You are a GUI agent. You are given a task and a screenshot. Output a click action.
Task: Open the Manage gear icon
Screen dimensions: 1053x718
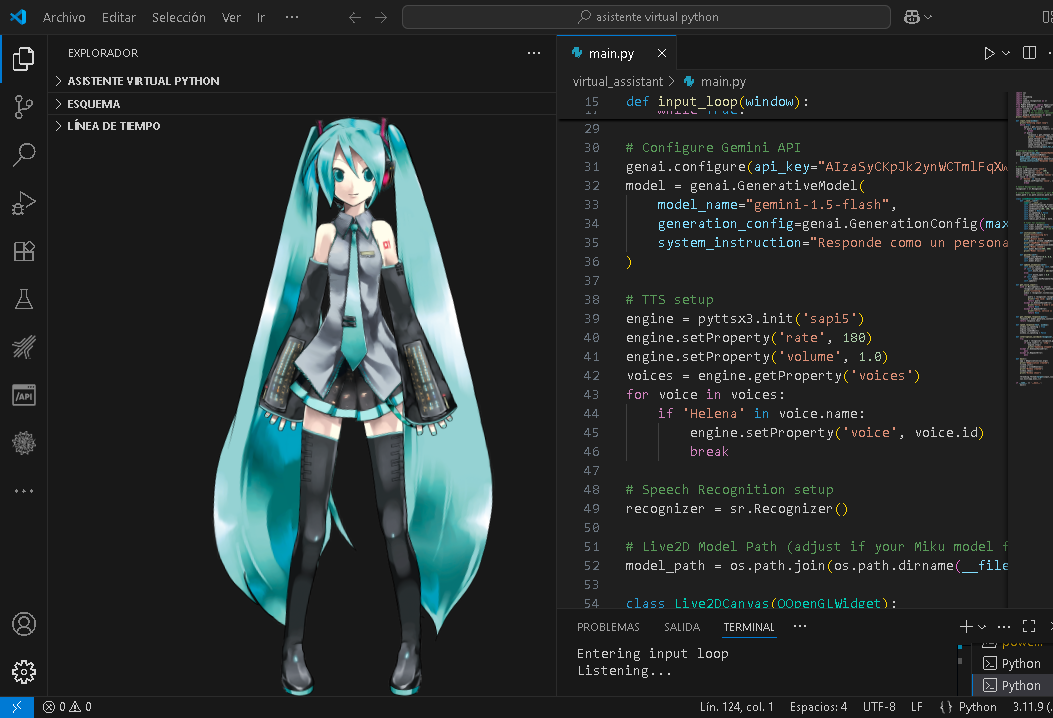(x=24, y=672)
